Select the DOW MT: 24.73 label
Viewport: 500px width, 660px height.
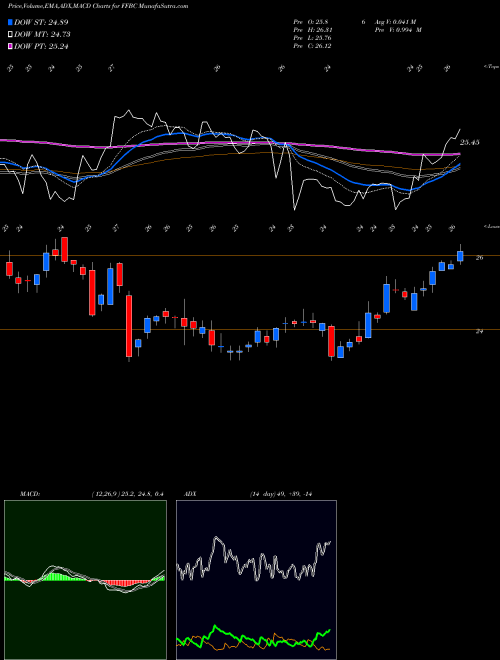pos(42,35)
